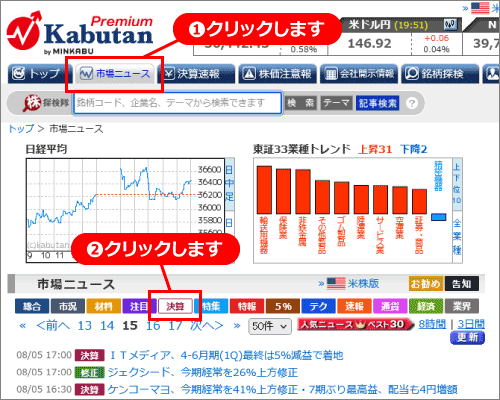Screen dimensions: 500x400
Task: Select the 日中足 chart tab
Action: (x=230, y=184)
